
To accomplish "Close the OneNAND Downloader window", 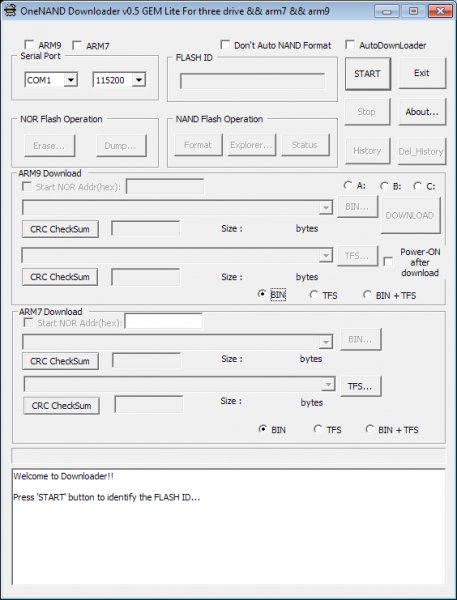I will click(440, 11).
